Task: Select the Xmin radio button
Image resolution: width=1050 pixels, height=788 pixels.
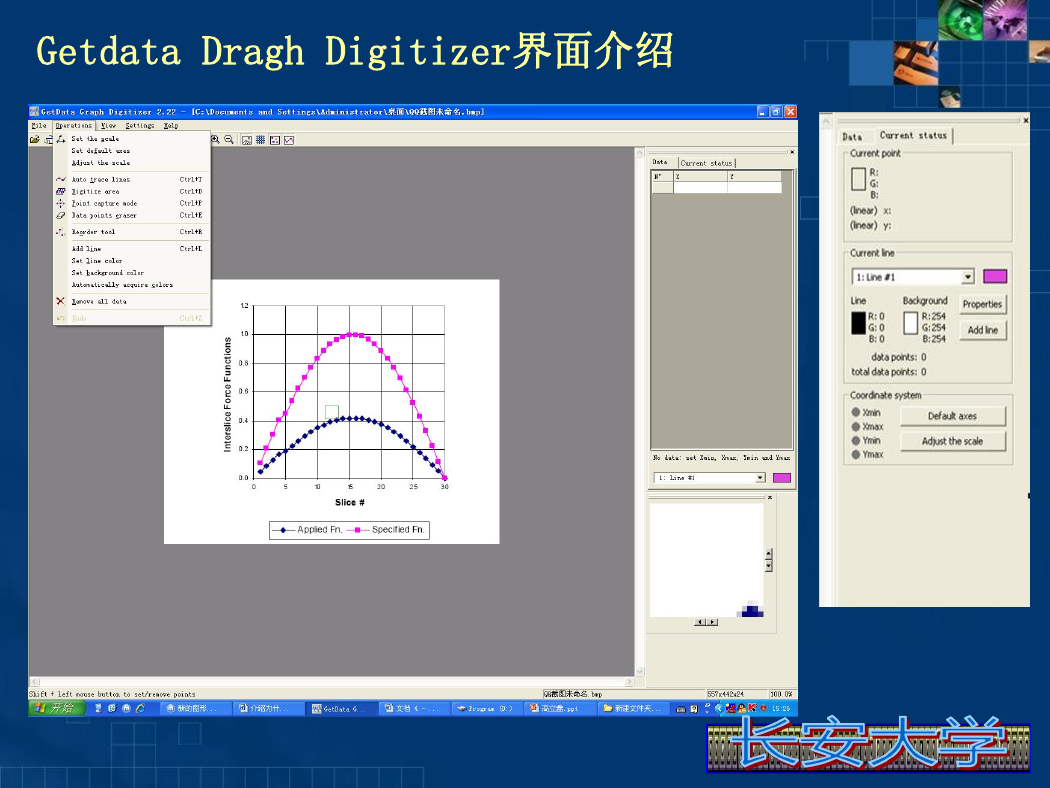Action: [856, 412]
